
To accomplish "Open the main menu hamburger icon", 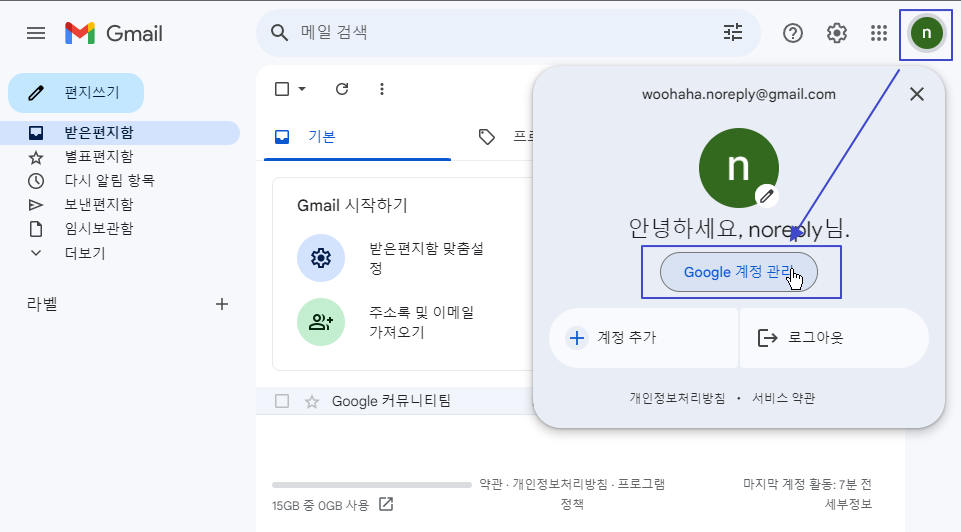I will point(36,33).
